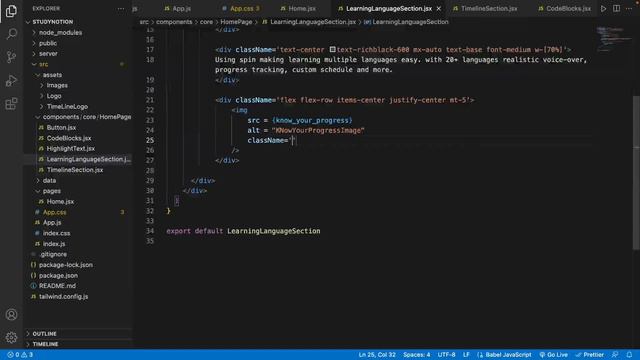Click components in the breadcrumb

point(174,22)
